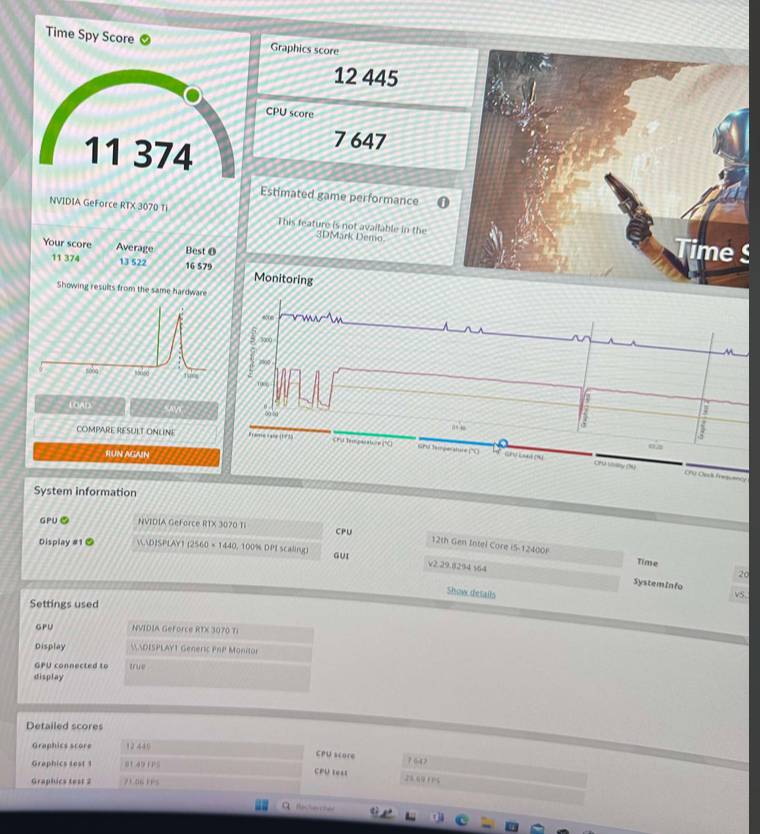760x834 pixels.
Task: Click the green validation icon next to GPU
Action: pos(65,520)
